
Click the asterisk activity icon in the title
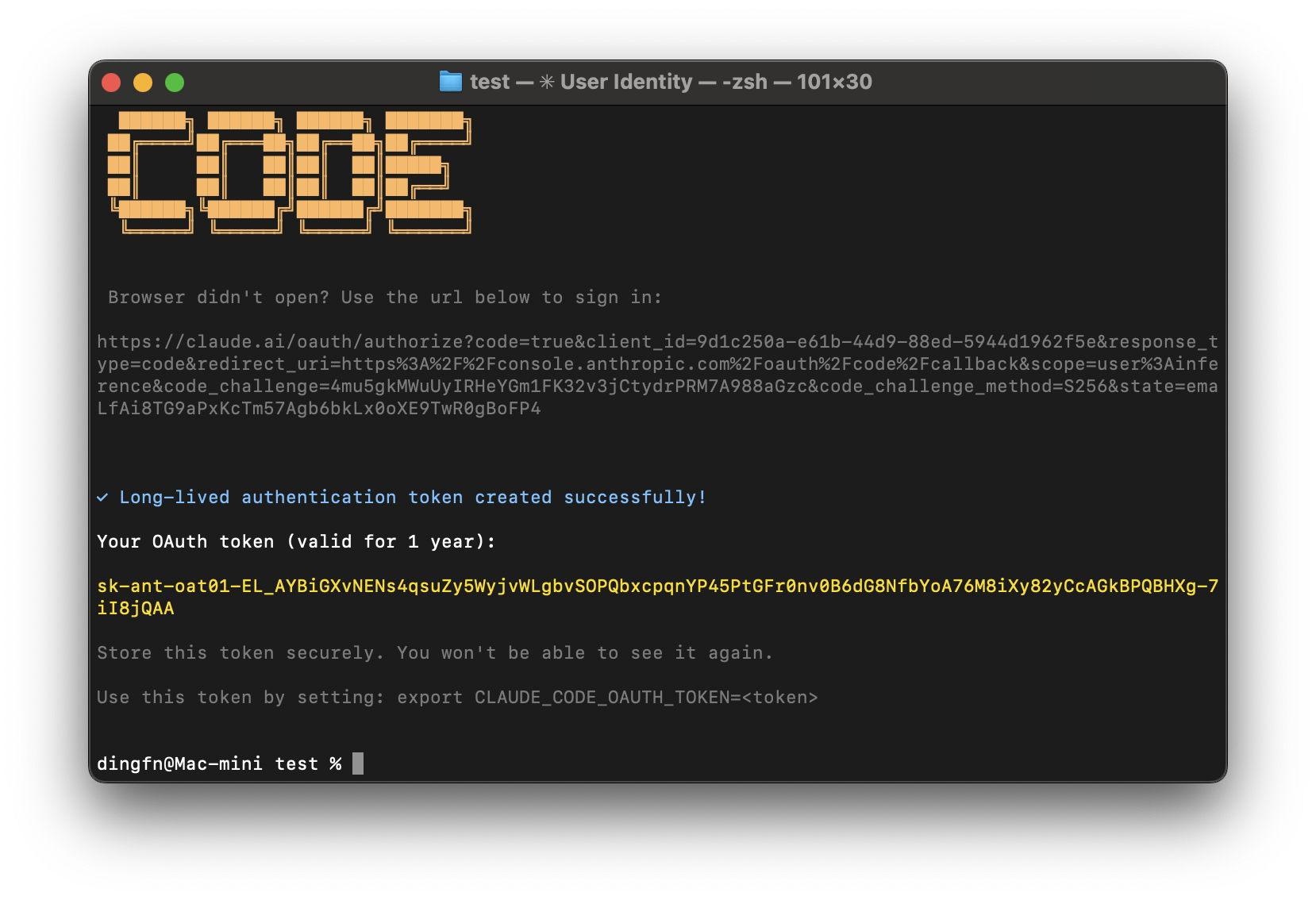coord(547,82)
